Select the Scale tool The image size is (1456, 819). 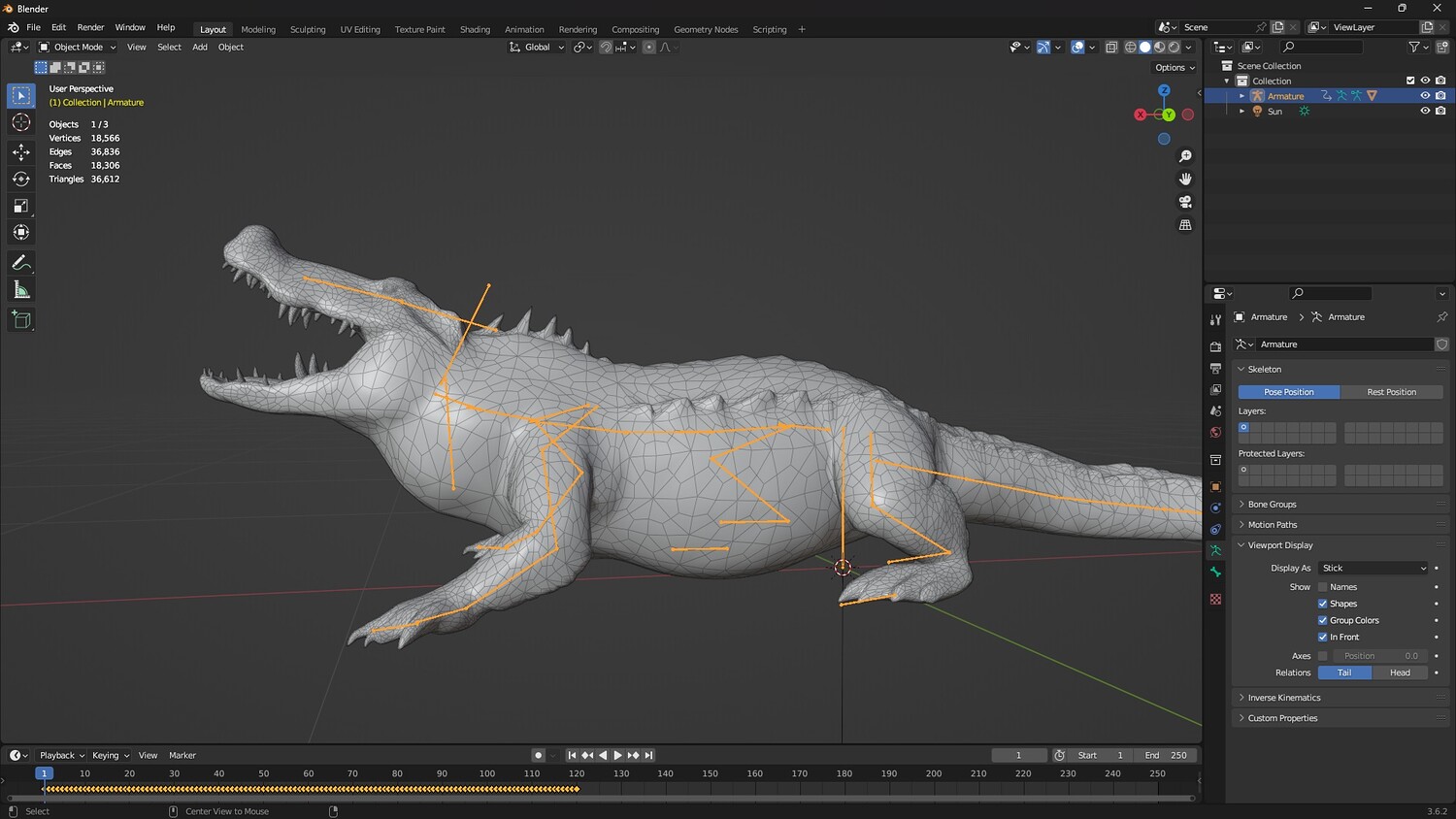[x=21, y=206]
